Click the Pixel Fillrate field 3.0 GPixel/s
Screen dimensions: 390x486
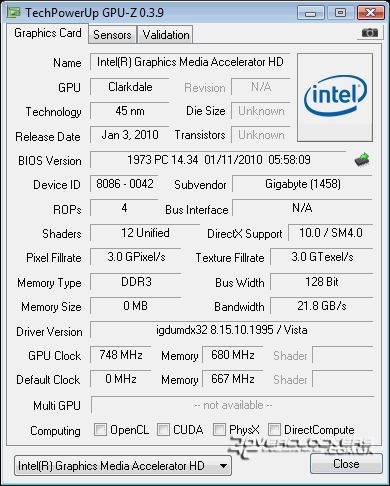click(x=136, y=257)
